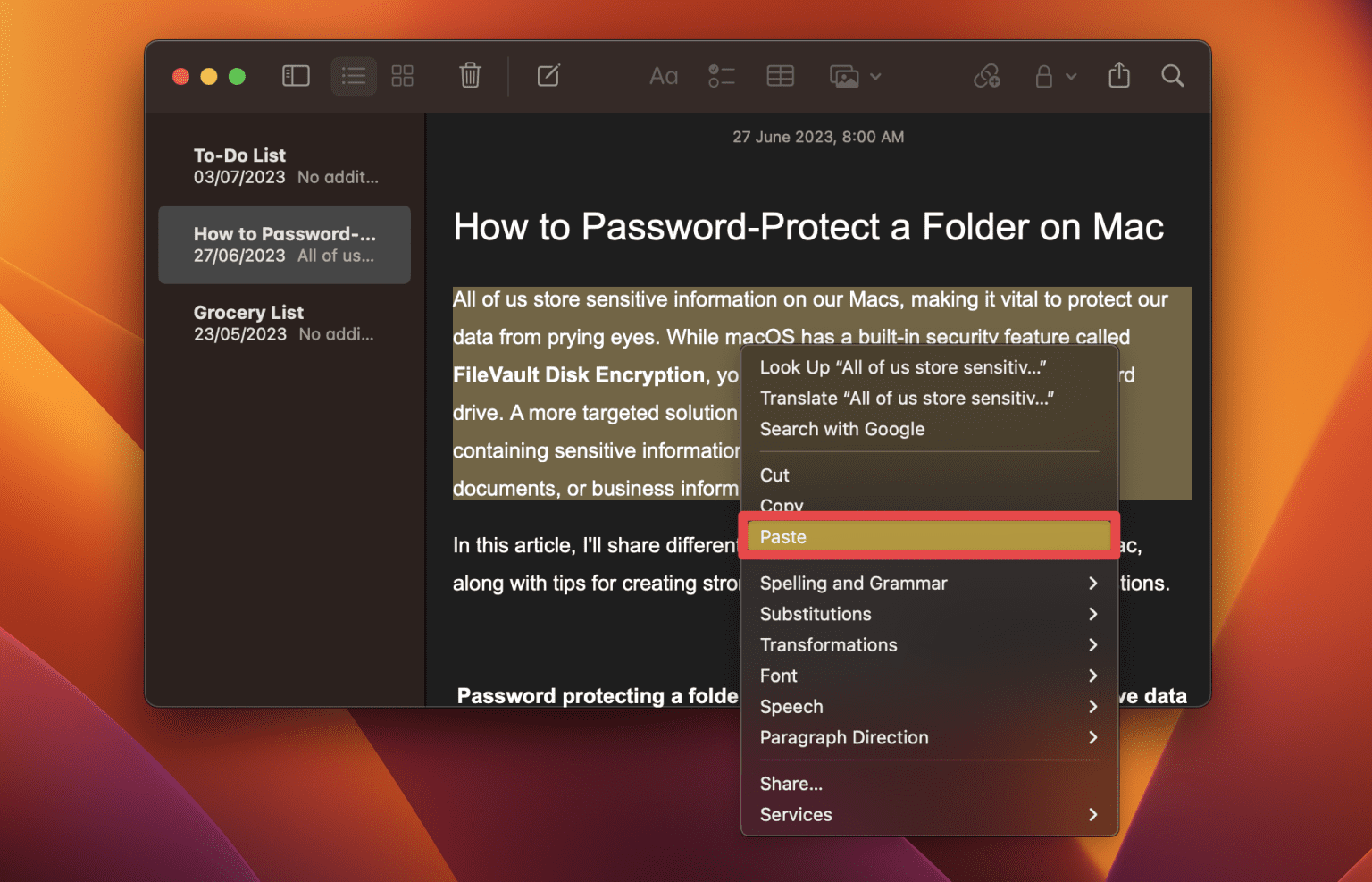Add a link to the note

987,76
